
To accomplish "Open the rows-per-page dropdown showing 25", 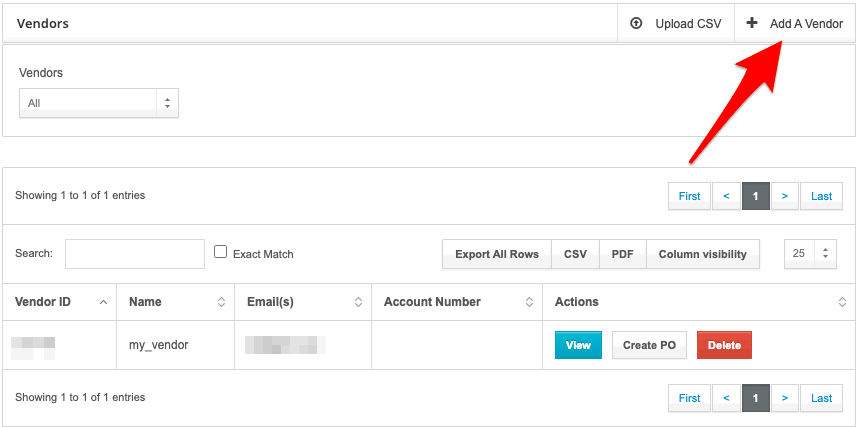I will click(x=810, y=254).
